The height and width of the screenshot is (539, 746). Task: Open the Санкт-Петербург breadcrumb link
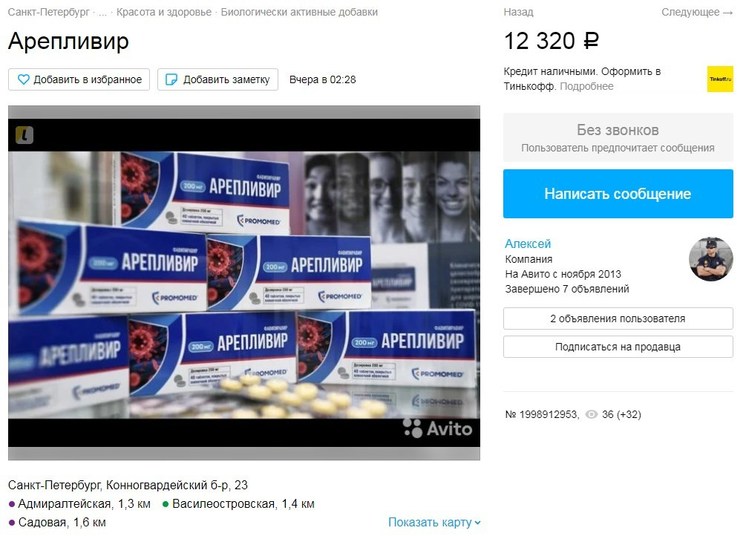(49, 12)
